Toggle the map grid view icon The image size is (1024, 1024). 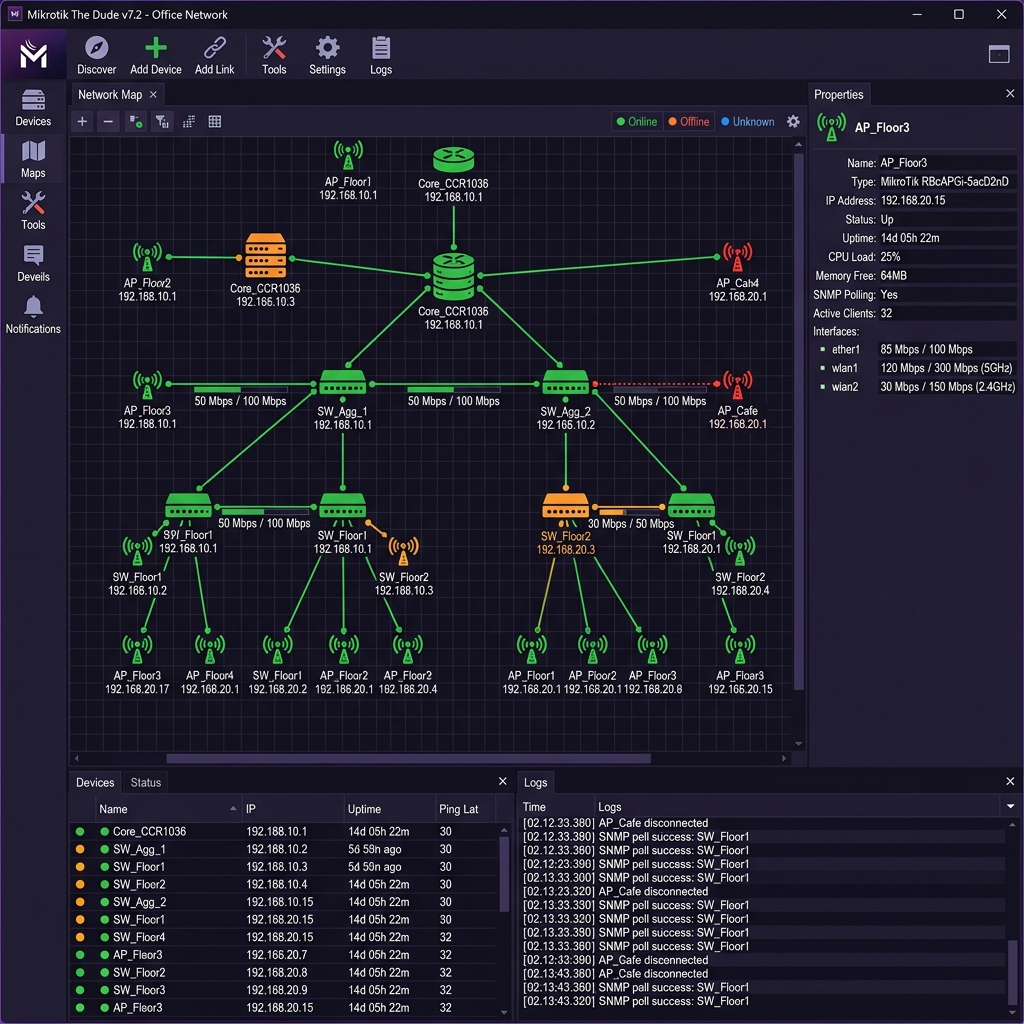(x=215, y=121)
